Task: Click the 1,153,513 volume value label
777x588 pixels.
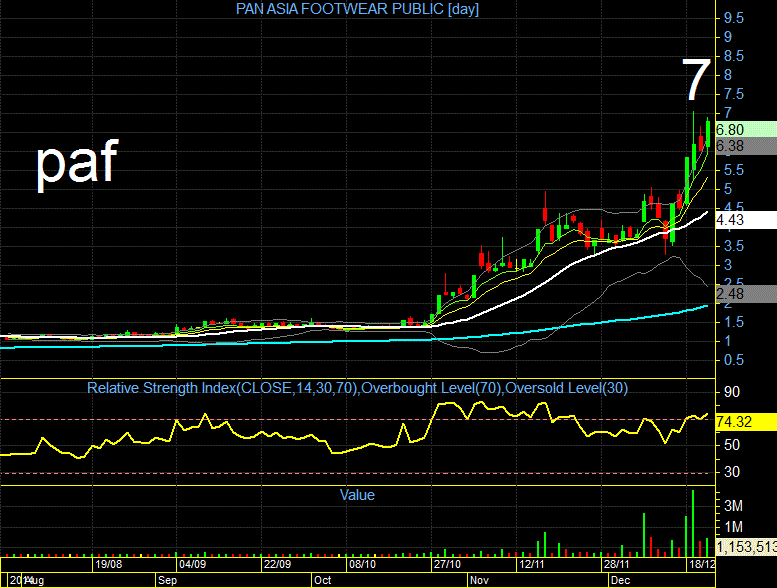Action: 746,547
